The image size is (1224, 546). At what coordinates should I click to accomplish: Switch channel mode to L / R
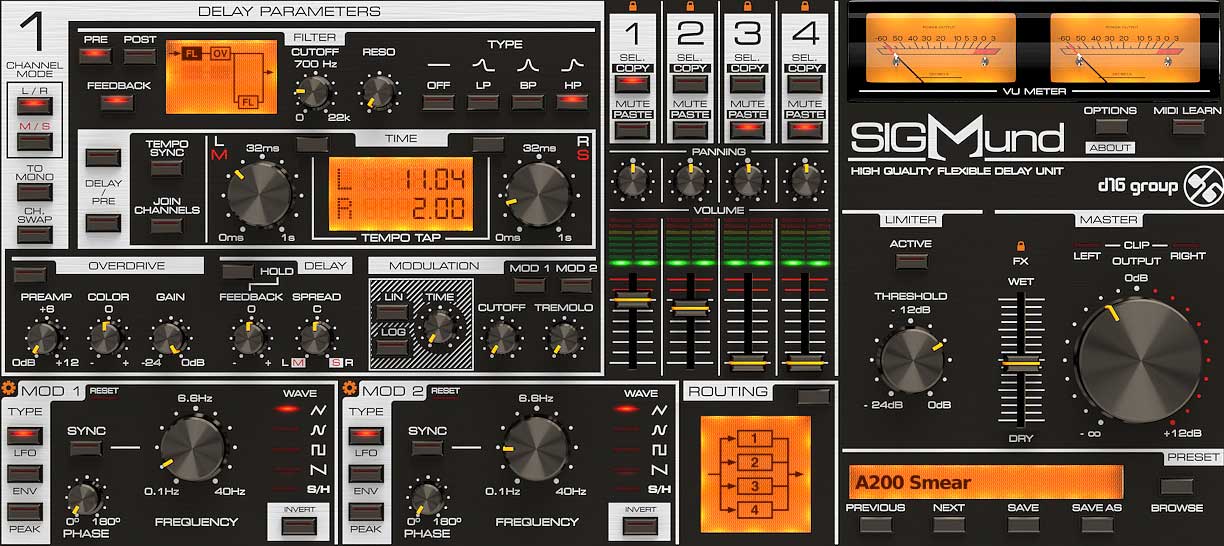[34, 104]
